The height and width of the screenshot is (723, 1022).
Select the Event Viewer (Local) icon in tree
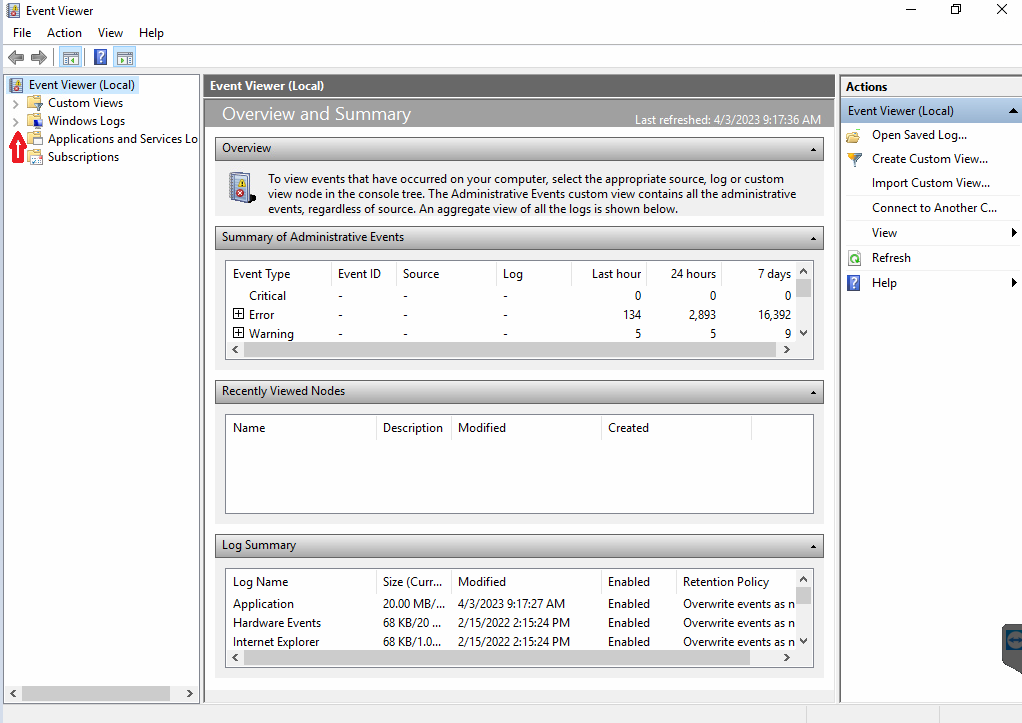point(15,84)
